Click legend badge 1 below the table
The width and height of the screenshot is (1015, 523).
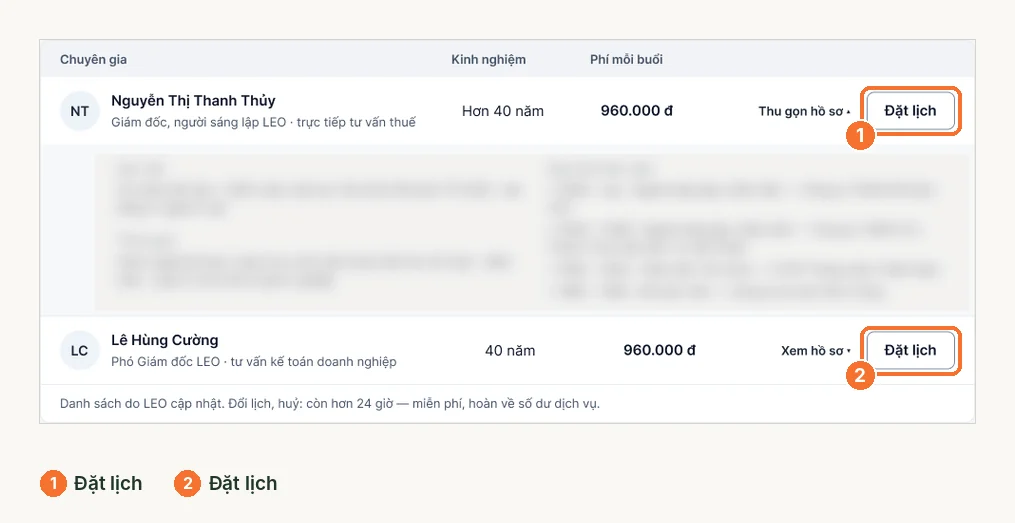pyautogui.click(x=53, y=484)
